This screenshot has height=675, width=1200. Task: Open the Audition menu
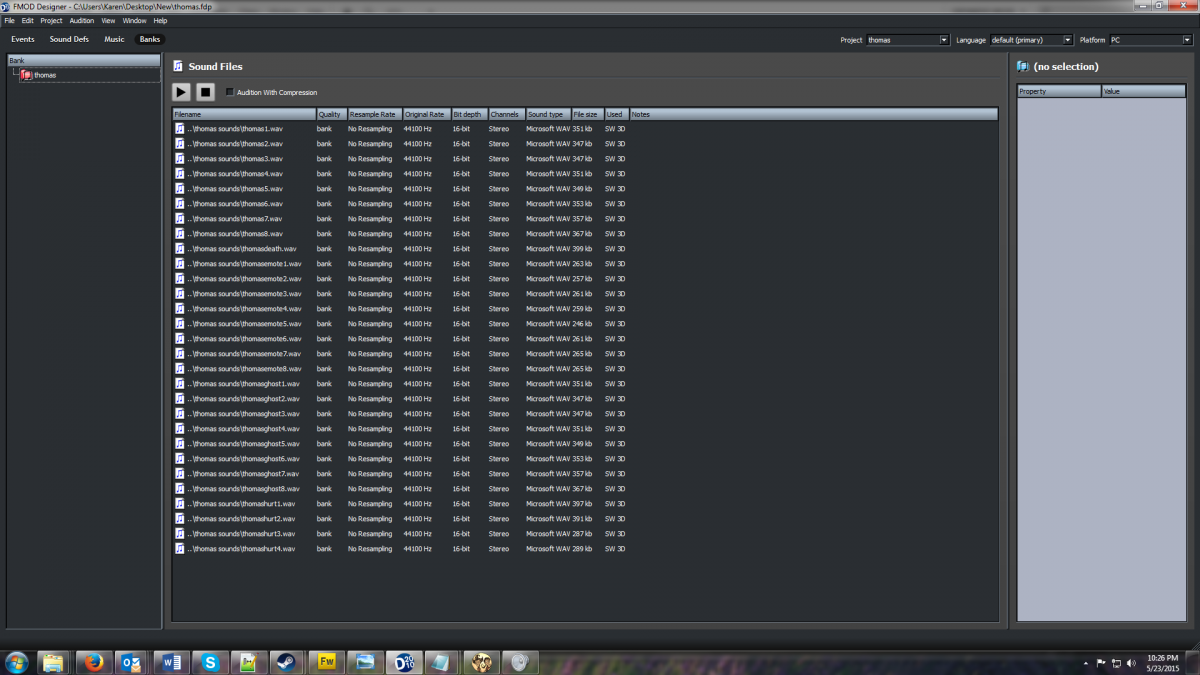(82, 20)
